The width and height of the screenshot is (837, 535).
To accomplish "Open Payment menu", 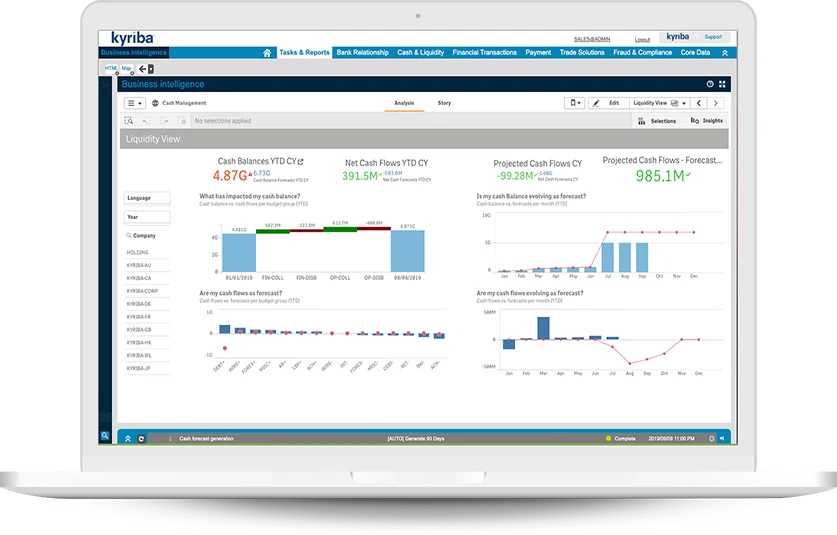I will pyautogui.click(x=538, y=52).
